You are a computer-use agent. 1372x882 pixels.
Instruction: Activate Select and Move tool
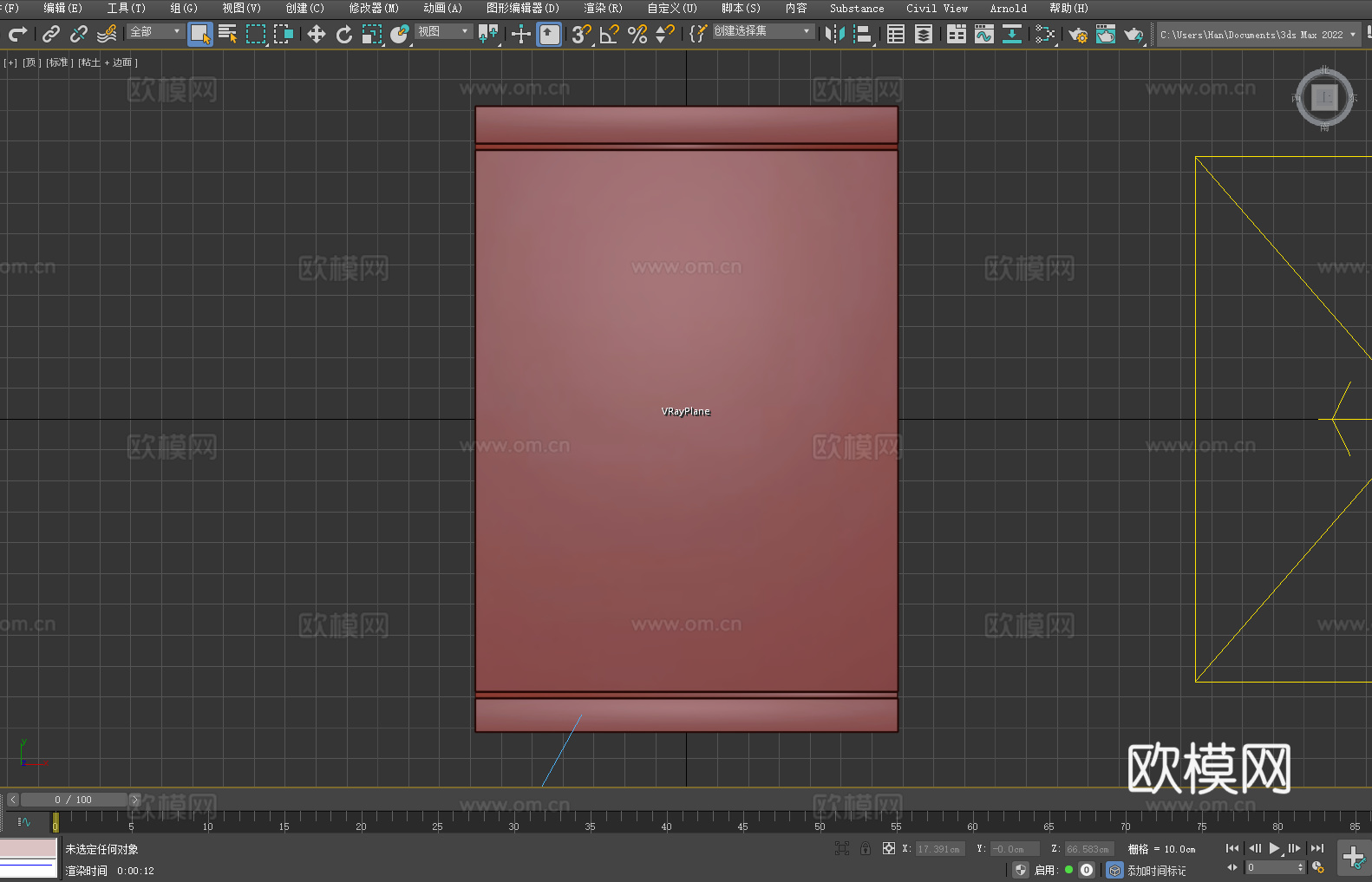[x=317, y=34]
